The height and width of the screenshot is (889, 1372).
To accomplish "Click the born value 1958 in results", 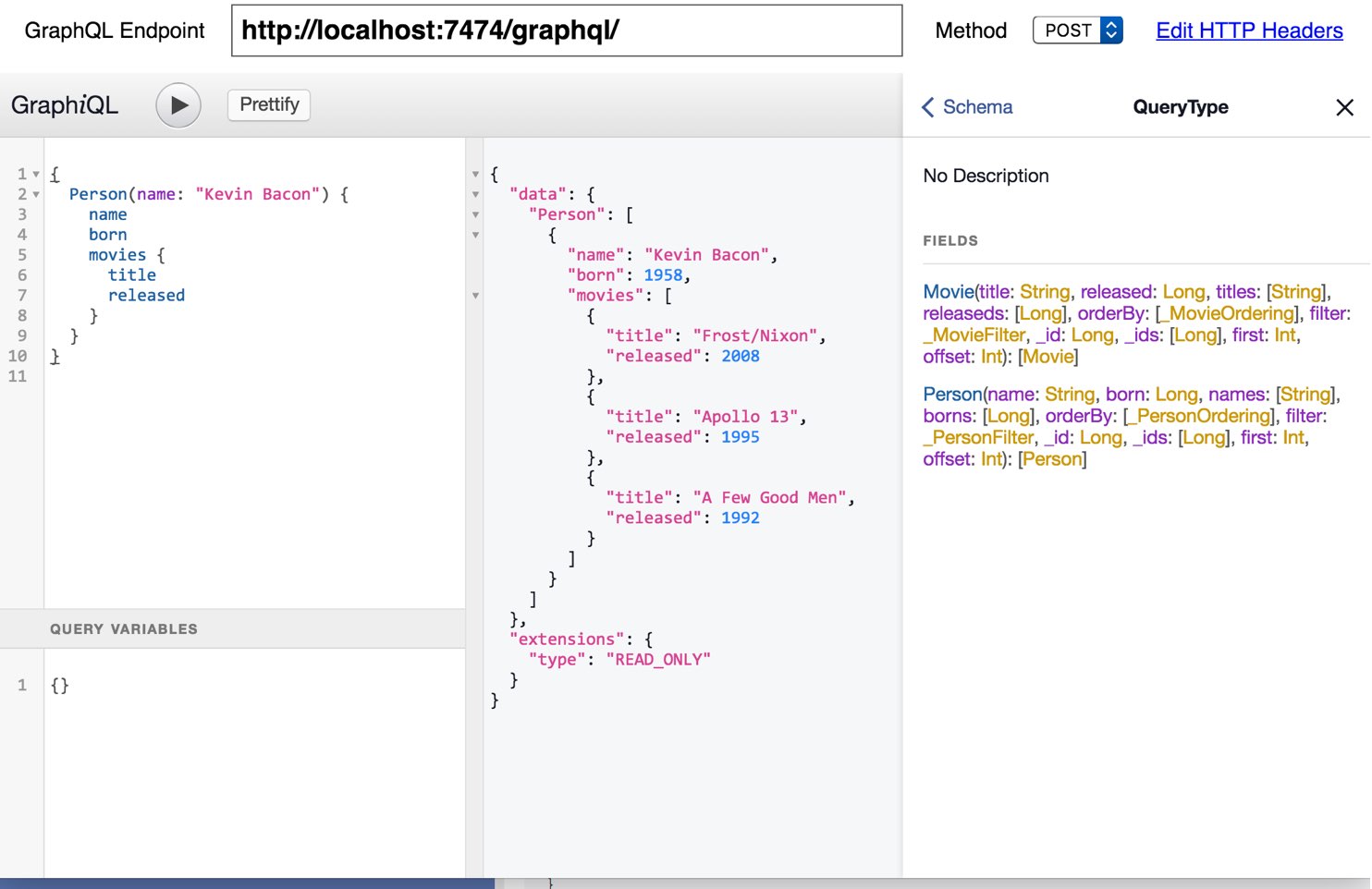I will pos(663,275).
